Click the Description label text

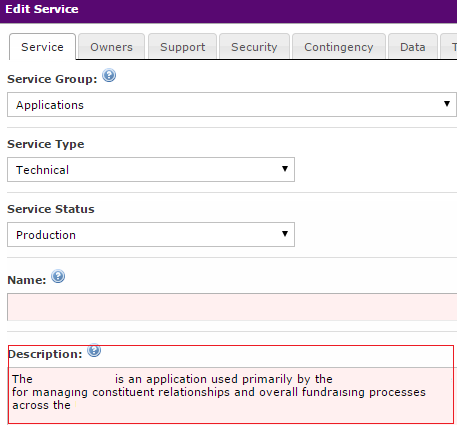tap(45, 354)
